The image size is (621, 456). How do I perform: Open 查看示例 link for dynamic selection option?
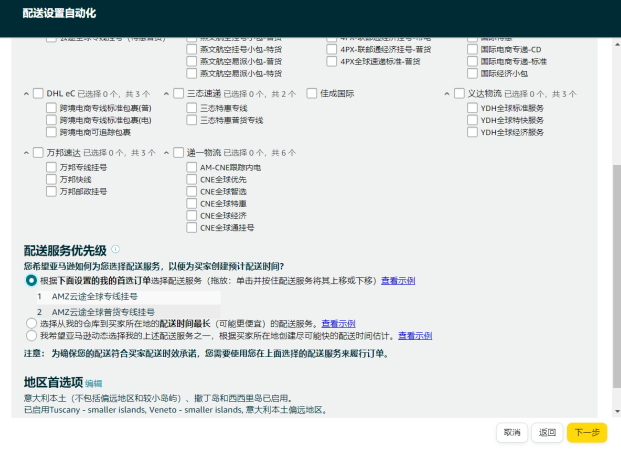[x=415, y=336]
